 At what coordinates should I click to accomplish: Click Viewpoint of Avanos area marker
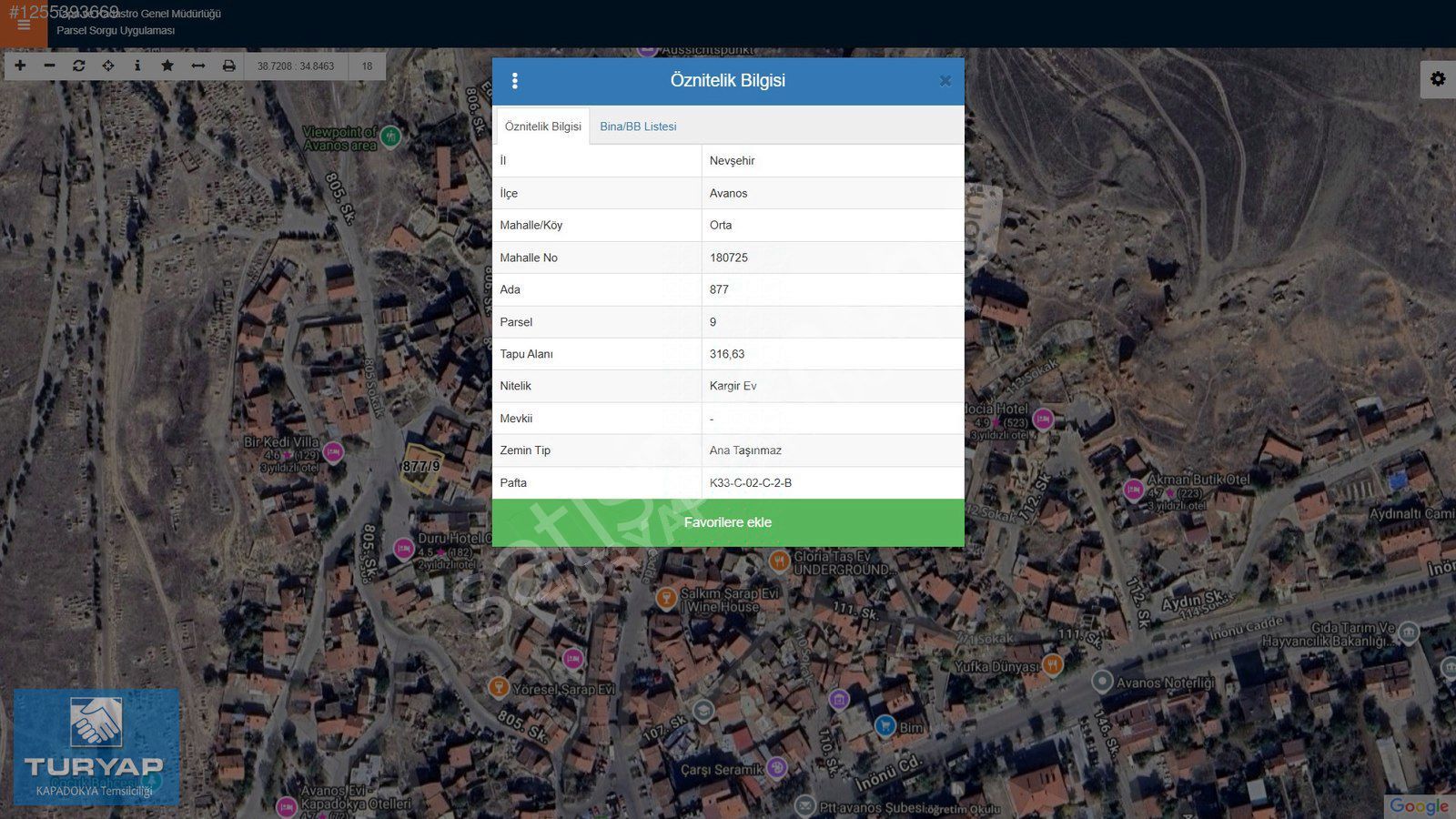click(x=390, y=136)
